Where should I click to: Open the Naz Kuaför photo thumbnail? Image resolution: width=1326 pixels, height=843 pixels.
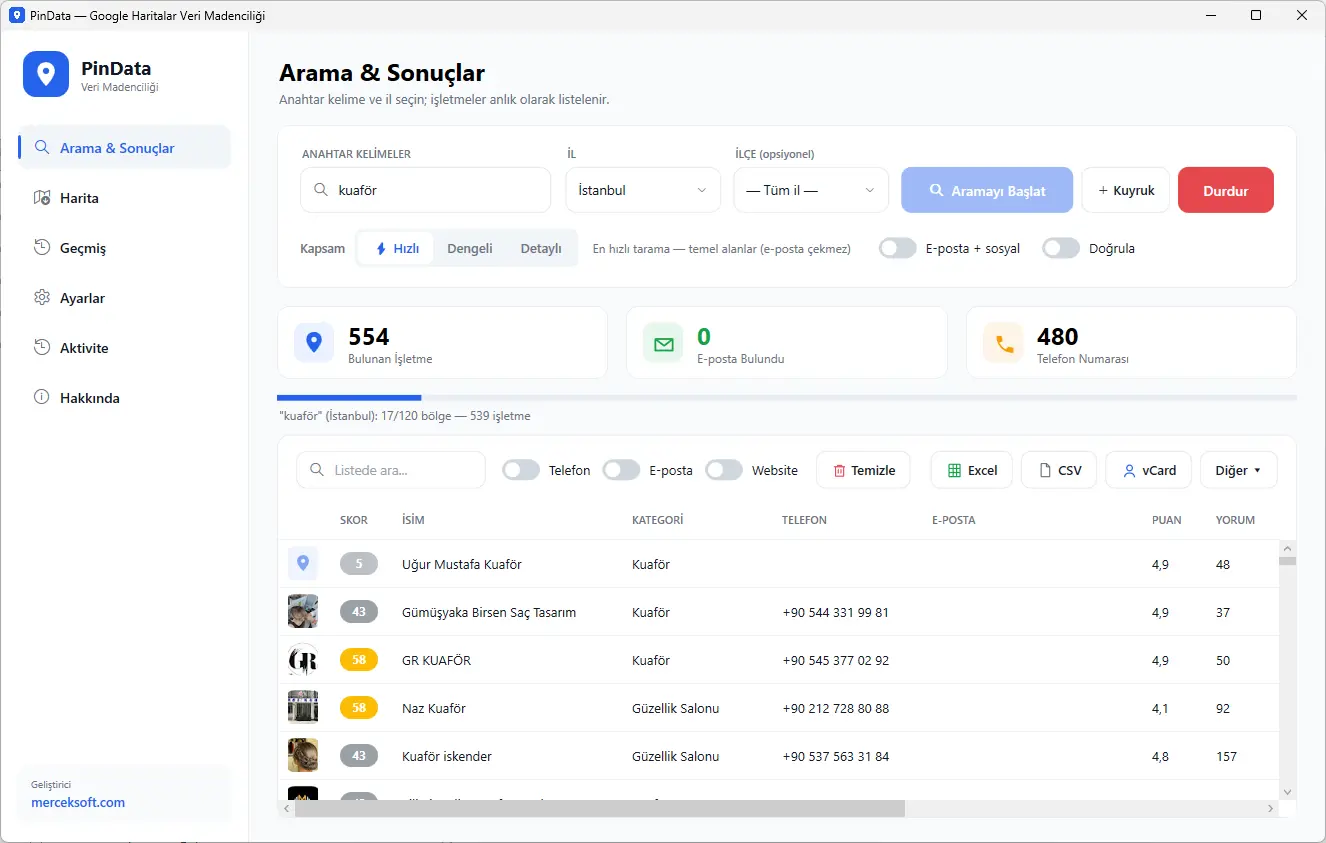(303, 708)
